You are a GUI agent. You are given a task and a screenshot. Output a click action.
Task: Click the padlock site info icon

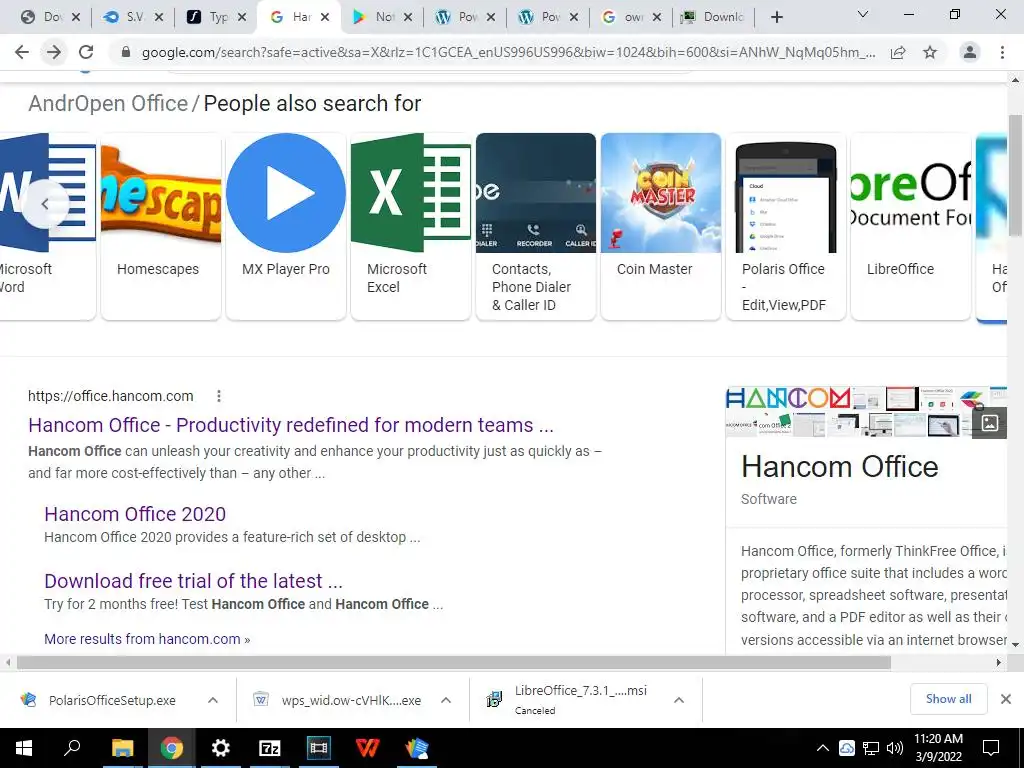pos(126,52)
